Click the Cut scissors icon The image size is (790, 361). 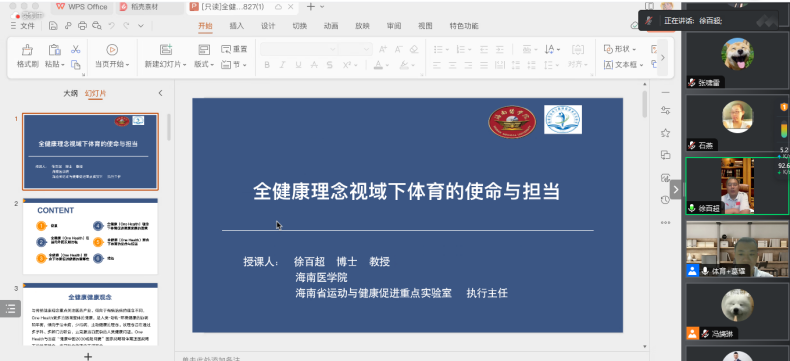coord(76,49)
